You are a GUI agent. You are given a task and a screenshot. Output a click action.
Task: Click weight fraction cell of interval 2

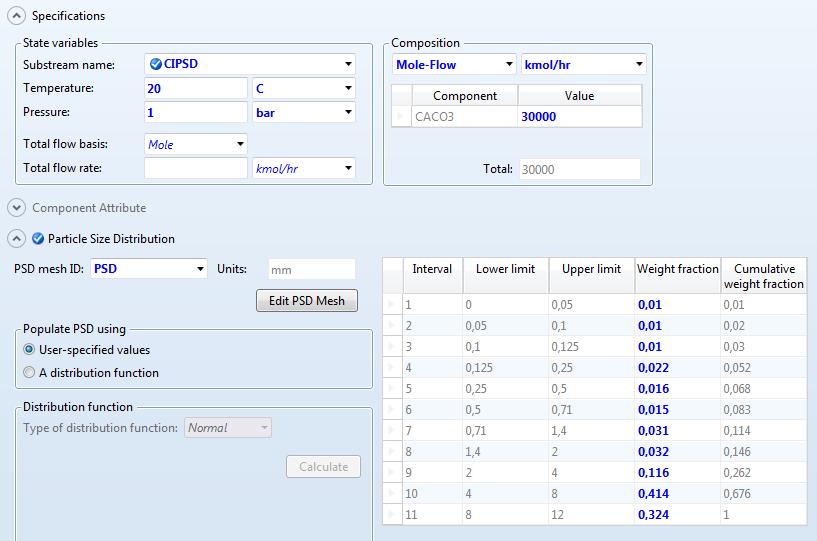tap(677, 325)
